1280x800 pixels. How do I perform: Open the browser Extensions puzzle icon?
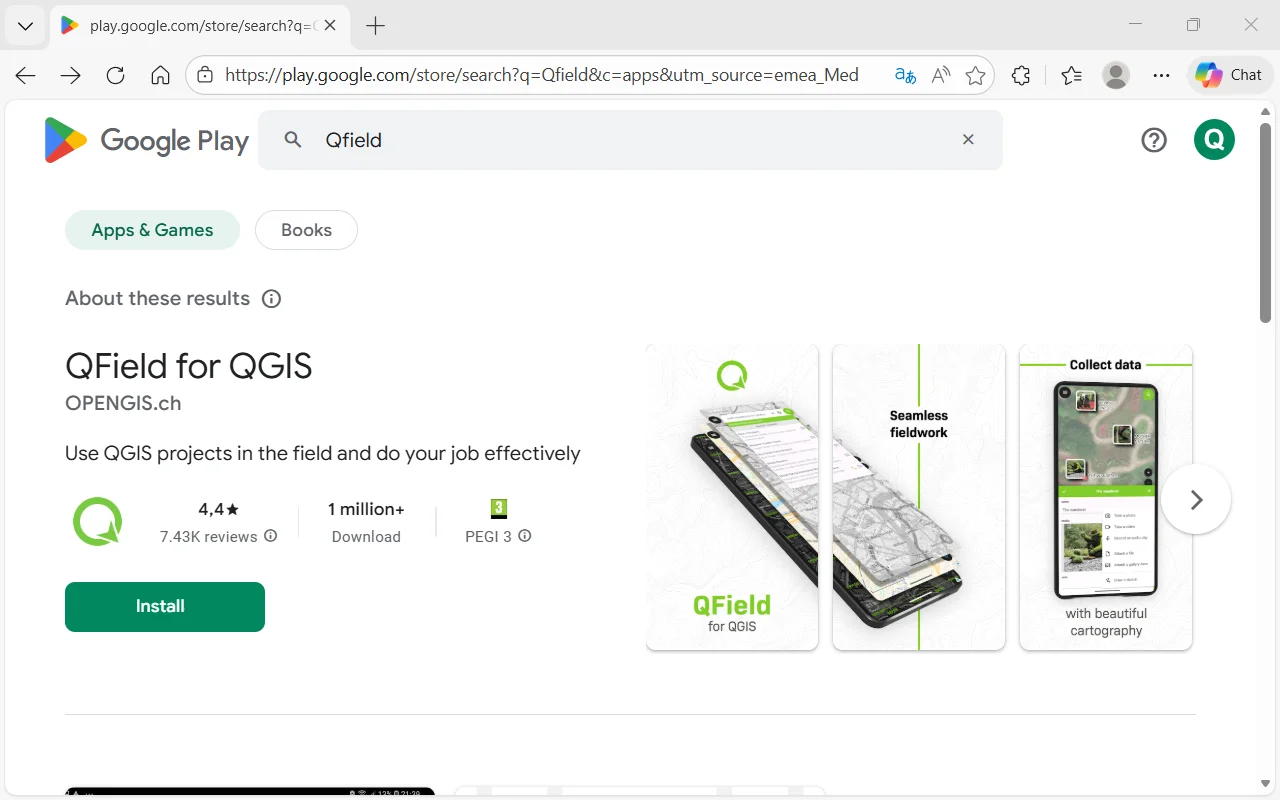[1021, 75]
